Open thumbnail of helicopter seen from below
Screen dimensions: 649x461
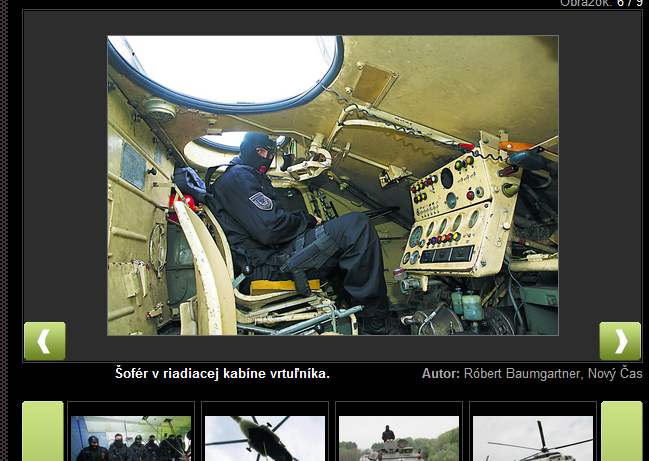click(264, 438)
